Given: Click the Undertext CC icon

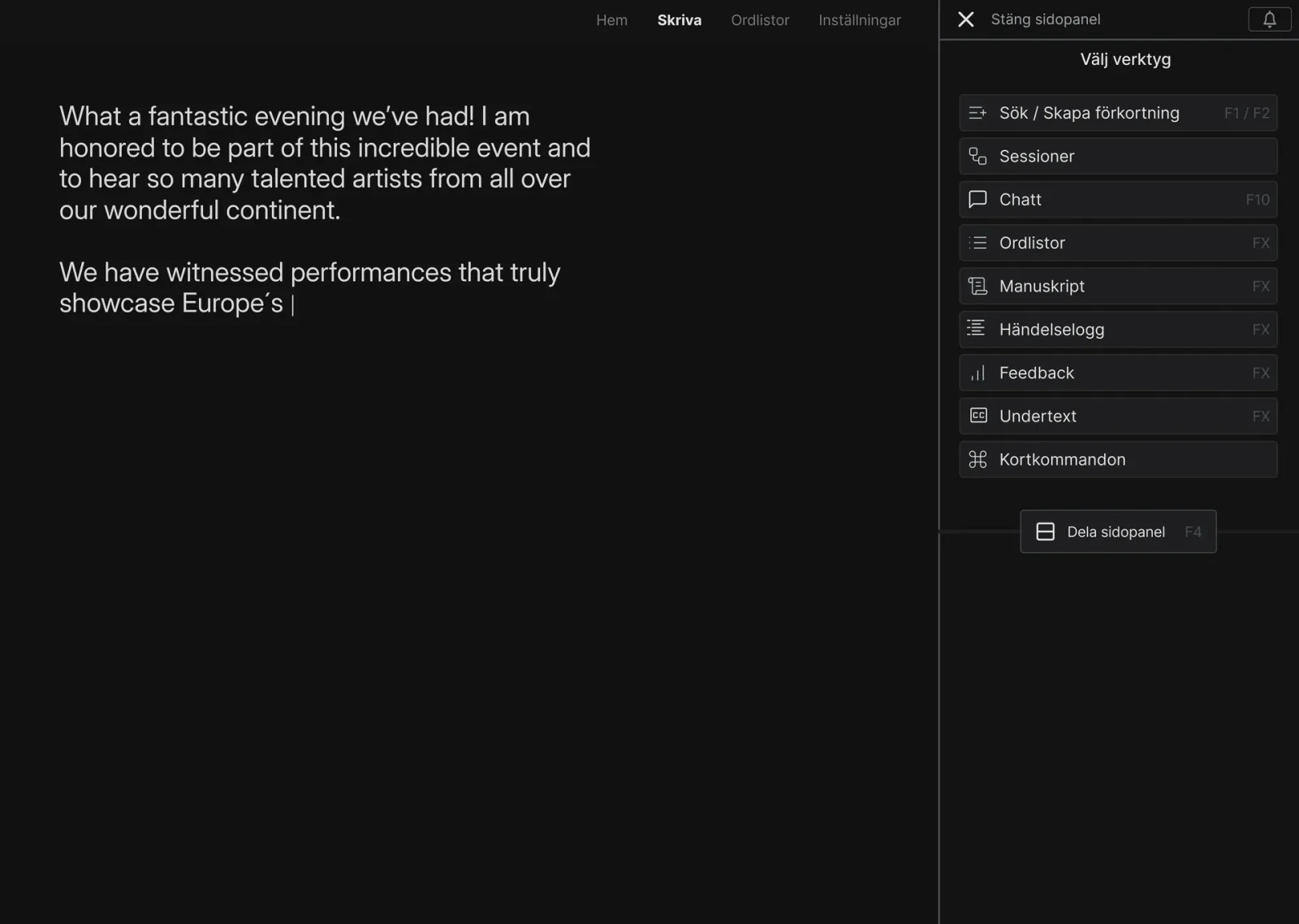Looking at the screenshot, I should [977, 416].
